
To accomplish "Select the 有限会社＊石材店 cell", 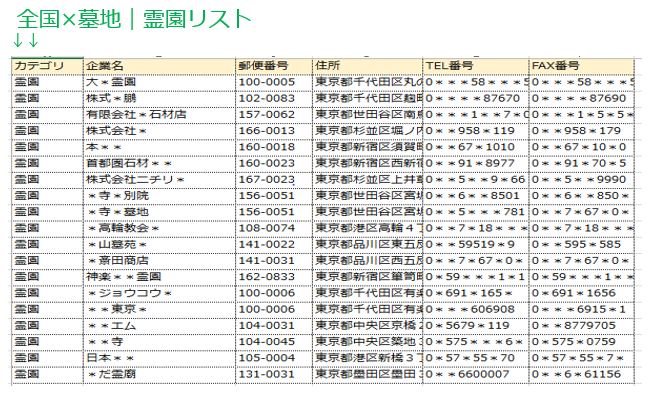I will [x=159, y=115].
